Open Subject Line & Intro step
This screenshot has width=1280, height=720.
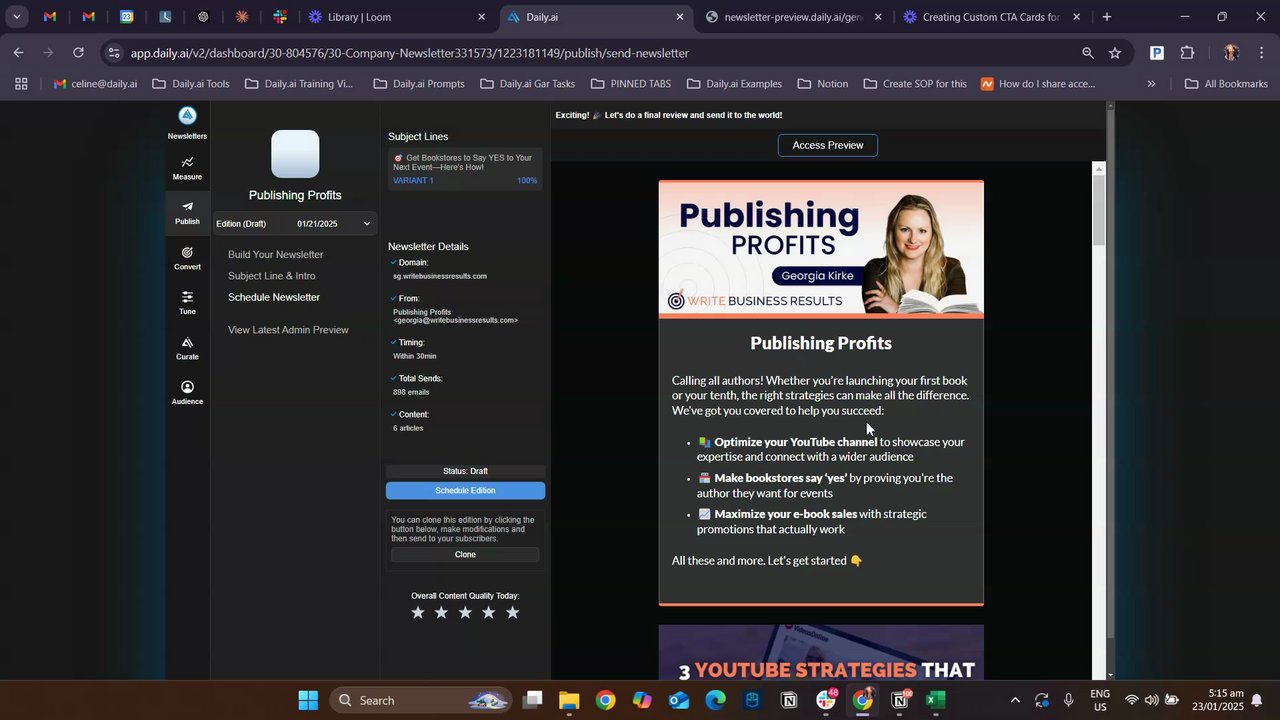(x=272, y=276)
